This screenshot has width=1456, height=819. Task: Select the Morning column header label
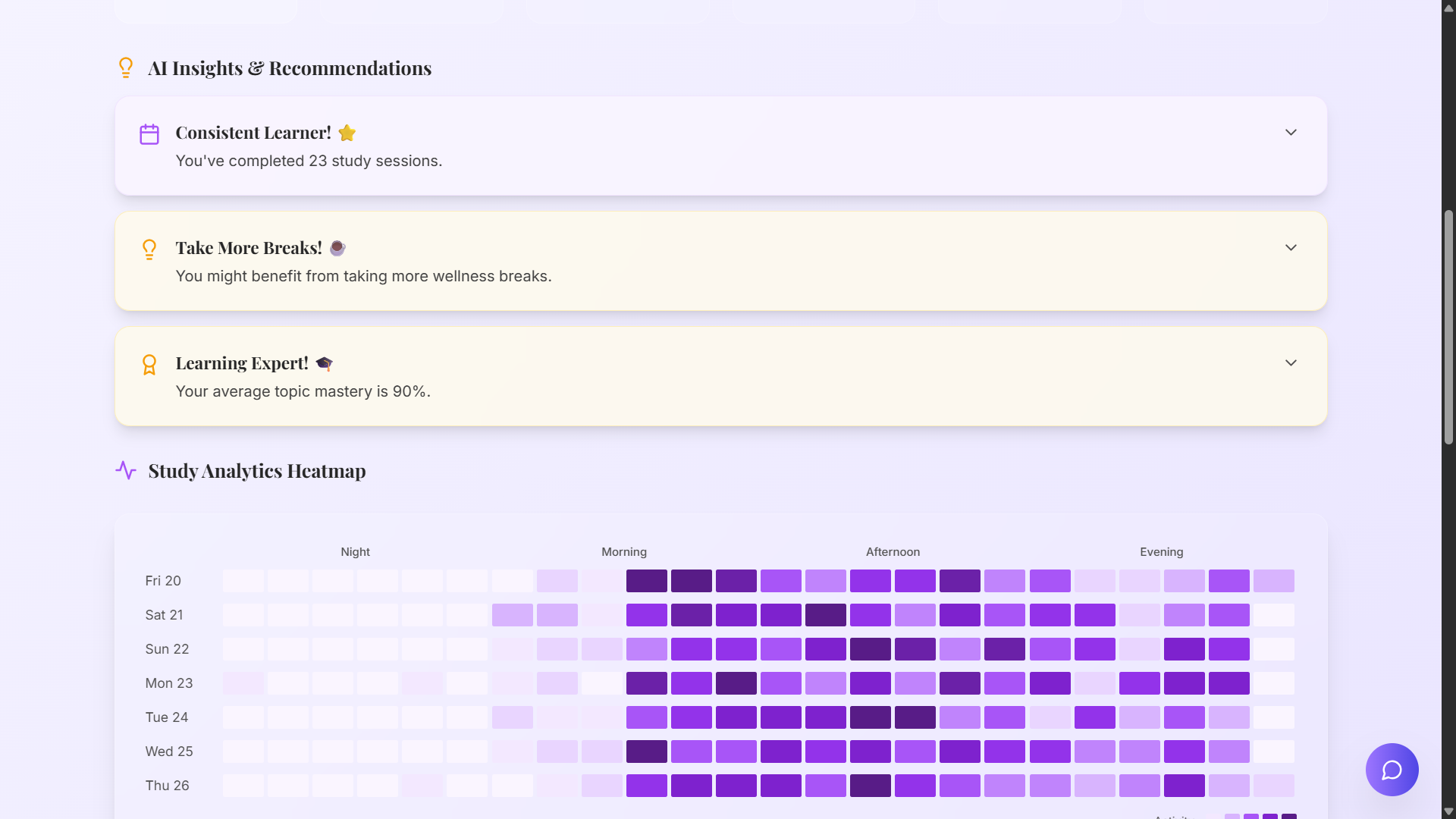pyautogui.click(x=624, y=551)
